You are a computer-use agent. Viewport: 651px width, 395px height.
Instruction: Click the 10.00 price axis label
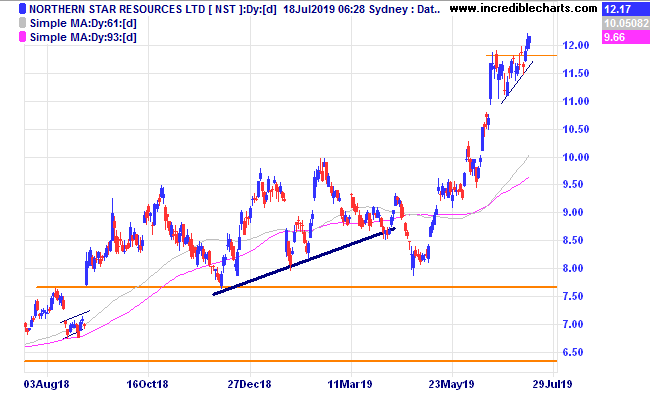[575, 157]
